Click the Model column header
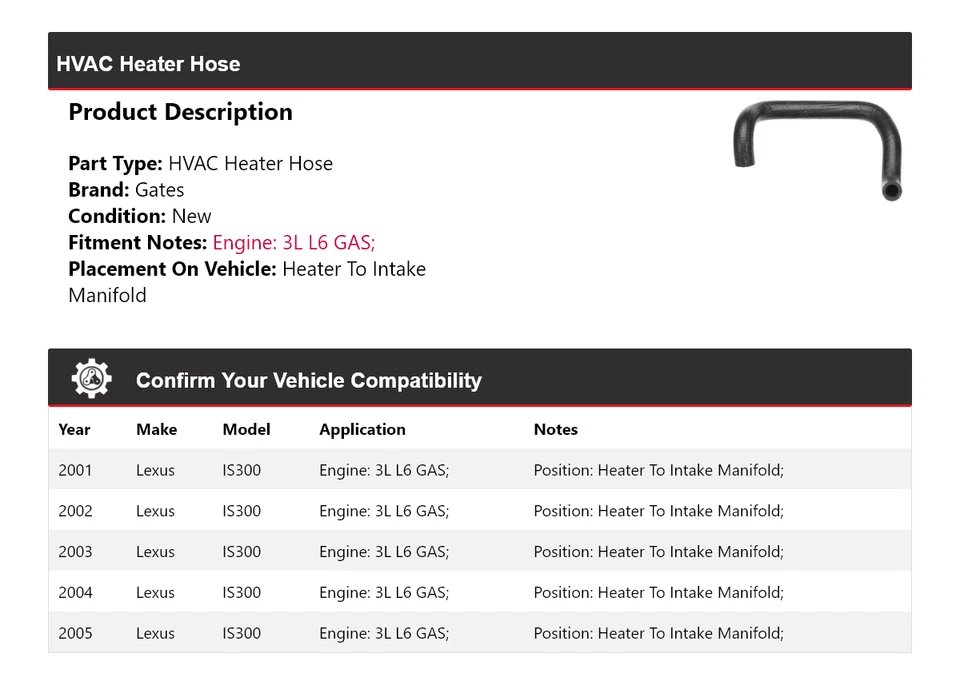960x685 pixels. coord(246,429)
